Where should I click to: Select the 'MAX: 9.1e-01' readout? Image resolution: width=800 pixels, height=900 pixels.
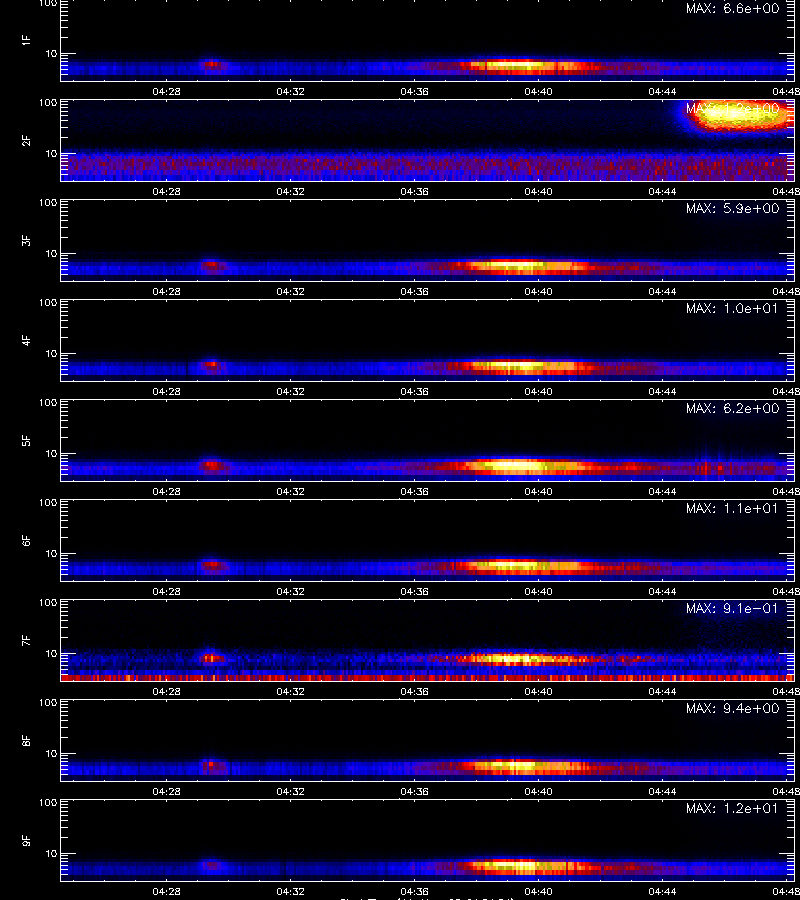[732, 608]
